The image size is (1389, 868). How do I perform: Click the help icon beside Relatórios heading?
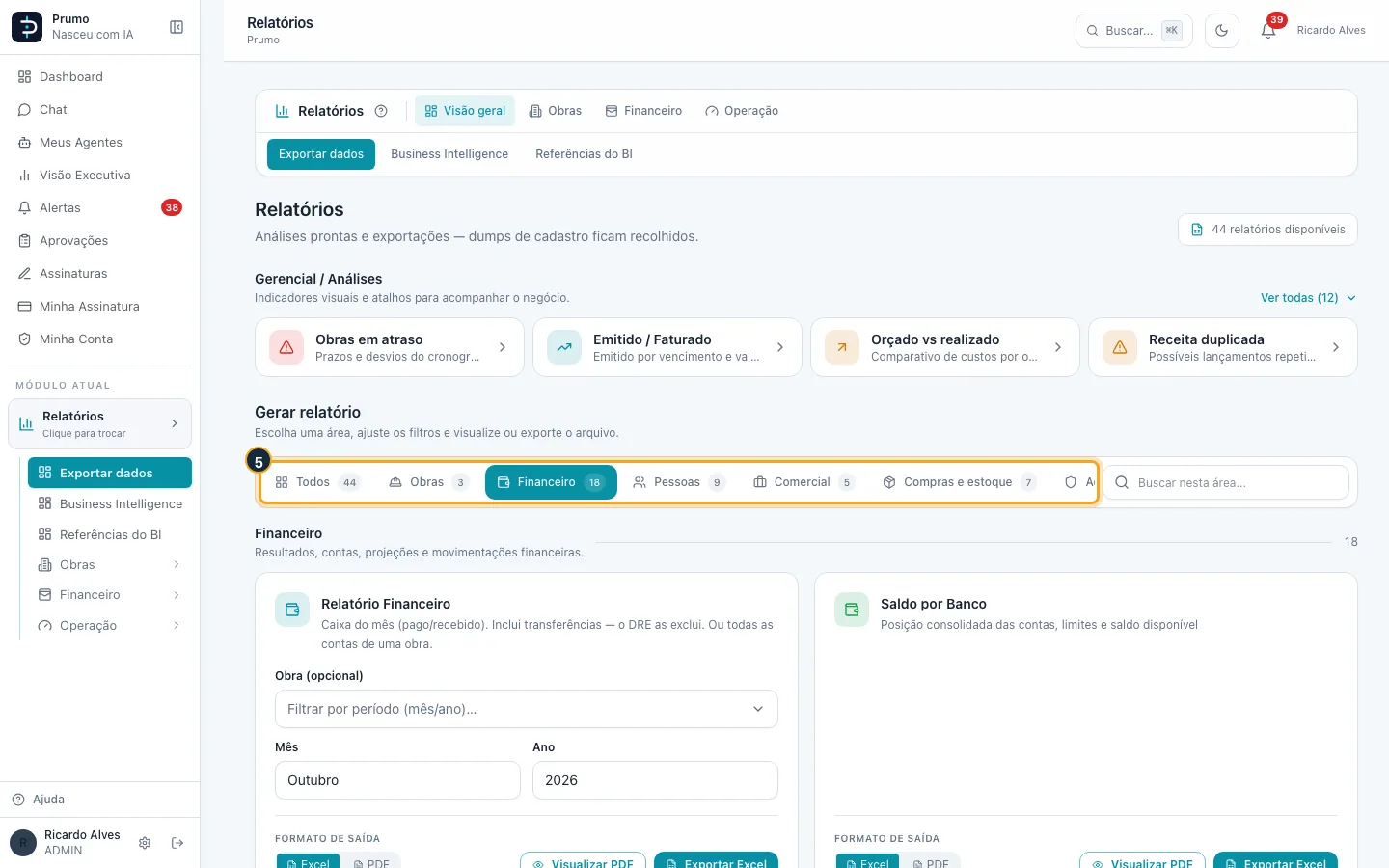(381, 111)
